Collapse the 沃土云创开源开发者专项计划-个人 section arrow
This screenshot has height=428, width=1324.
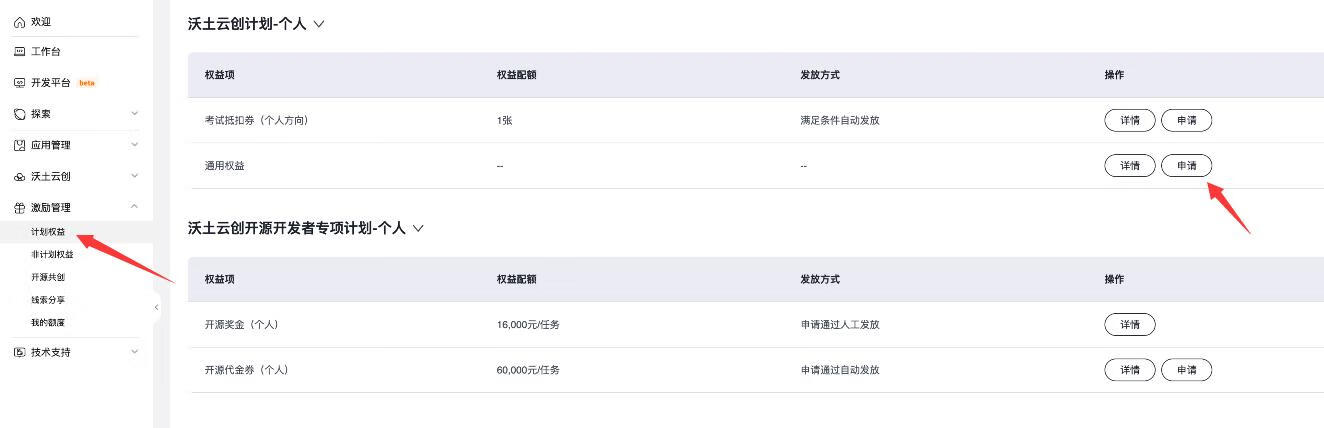[418, 228]
